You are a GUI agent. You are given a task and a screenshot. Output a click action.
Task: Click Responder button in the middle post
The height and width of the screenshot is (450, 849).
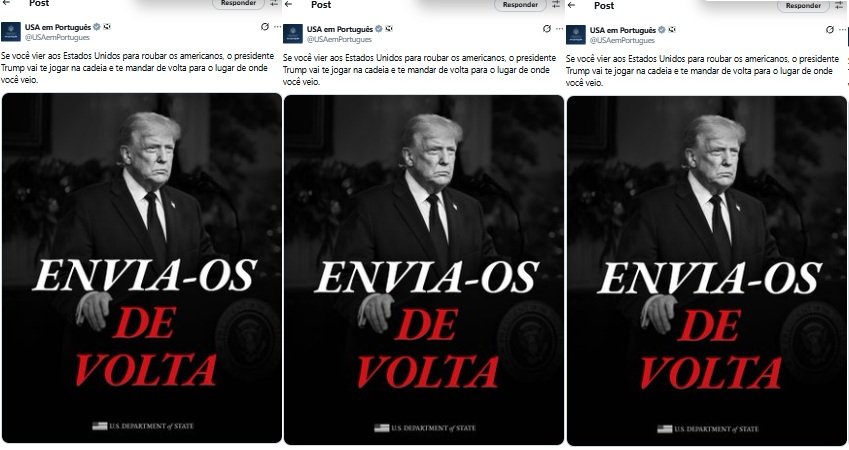click(520, 5)
